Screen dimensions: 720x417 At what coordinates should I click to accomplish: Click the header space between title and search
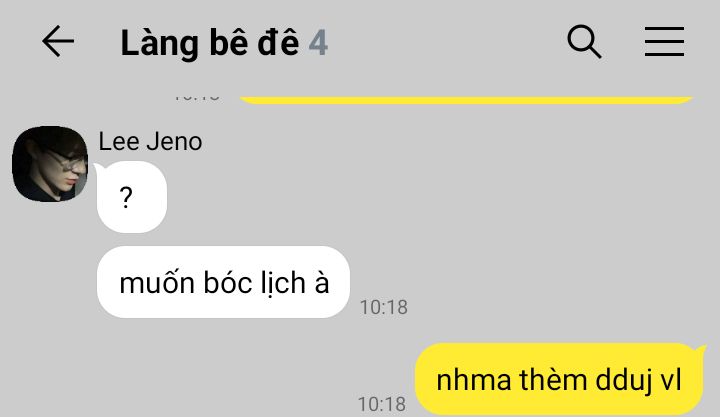pos(445,41)
